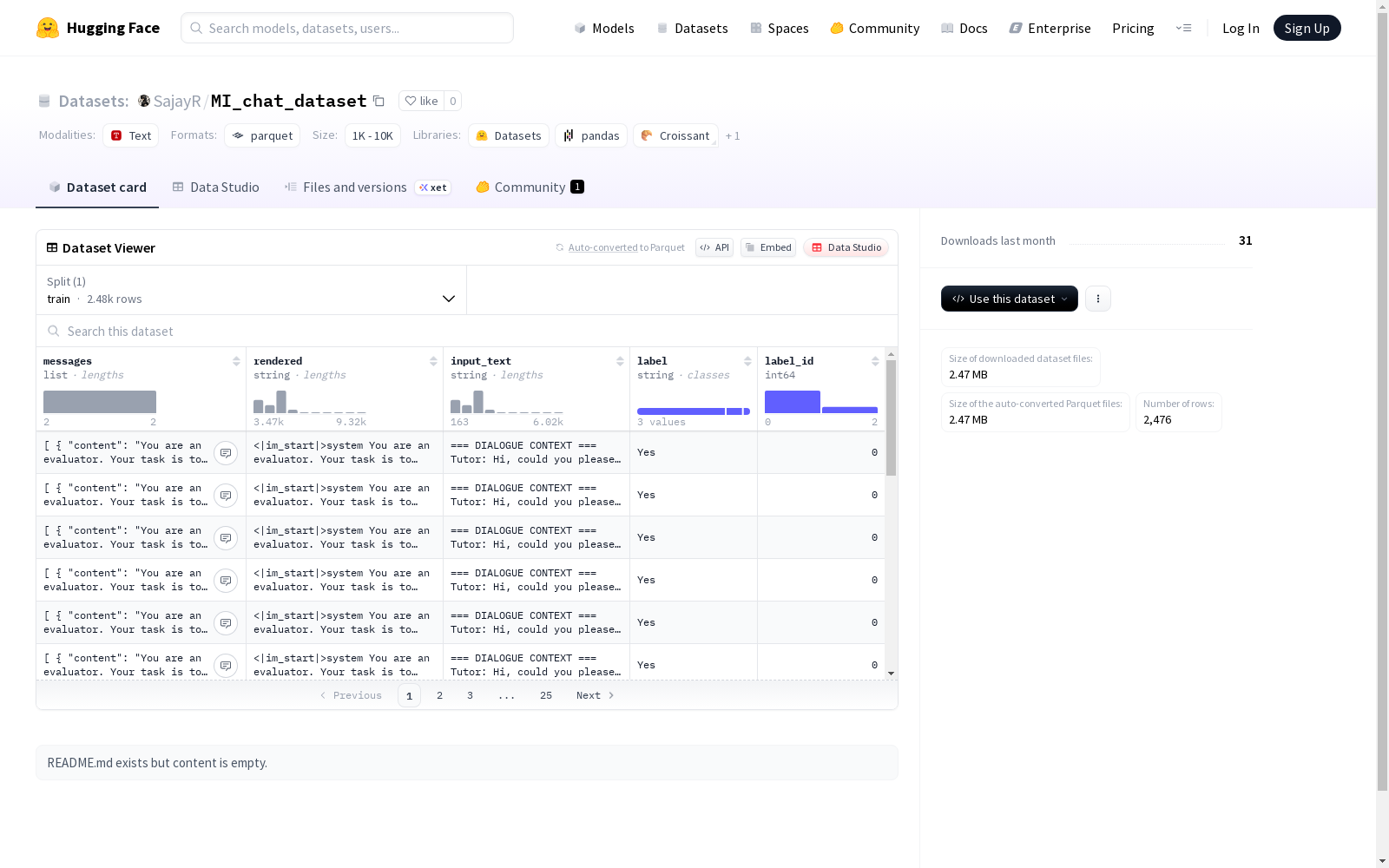The height and width of the screenshot is (868, 1389).
Task: Click the Datasets icon beside the title
Action: click(44, 101)
